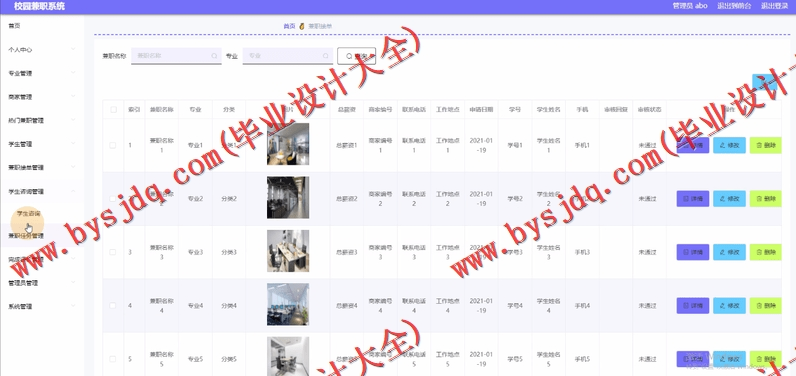This screenshot has width=796, height=376.
Task: Click the 查询 search button
Action: pyautogui.click(x=356, y=56)
